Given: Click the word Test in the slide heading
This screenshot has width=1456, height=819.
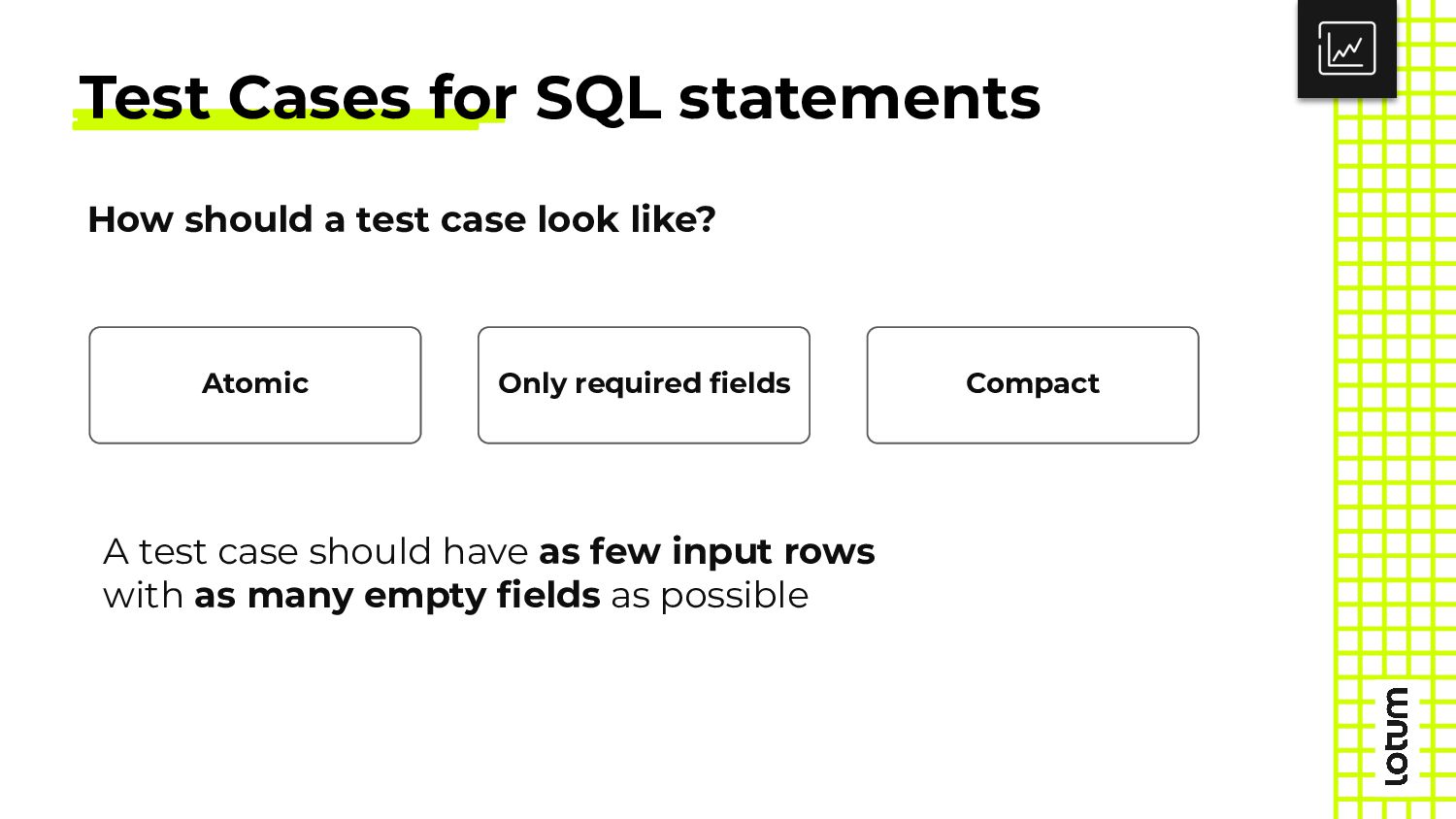Looking at the screenshot, I should pyautogui.click(x=145, y=98).
